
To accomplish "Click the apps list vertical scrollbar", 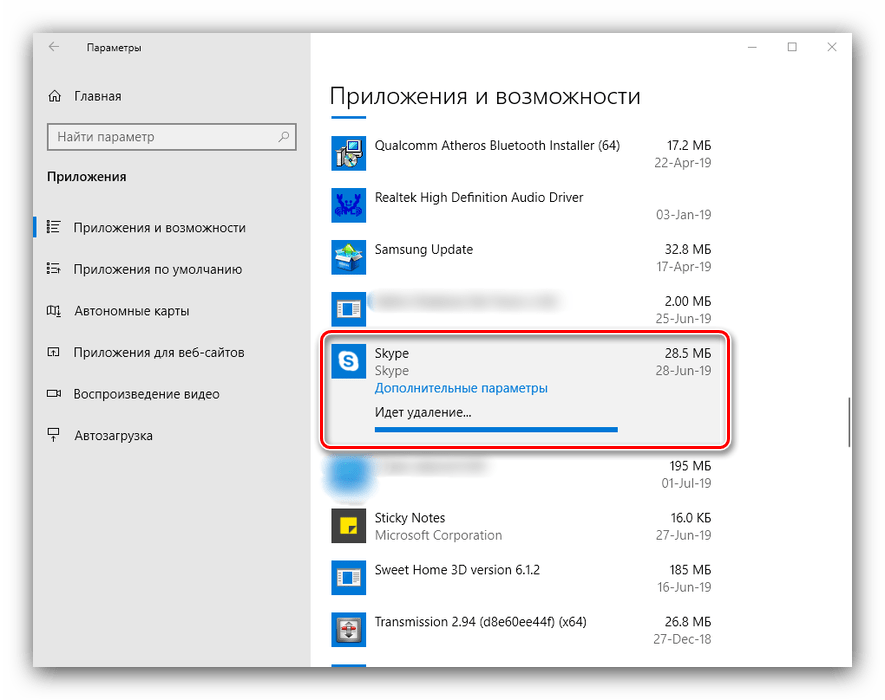I will pyautogui.click(x=849, y=422).
